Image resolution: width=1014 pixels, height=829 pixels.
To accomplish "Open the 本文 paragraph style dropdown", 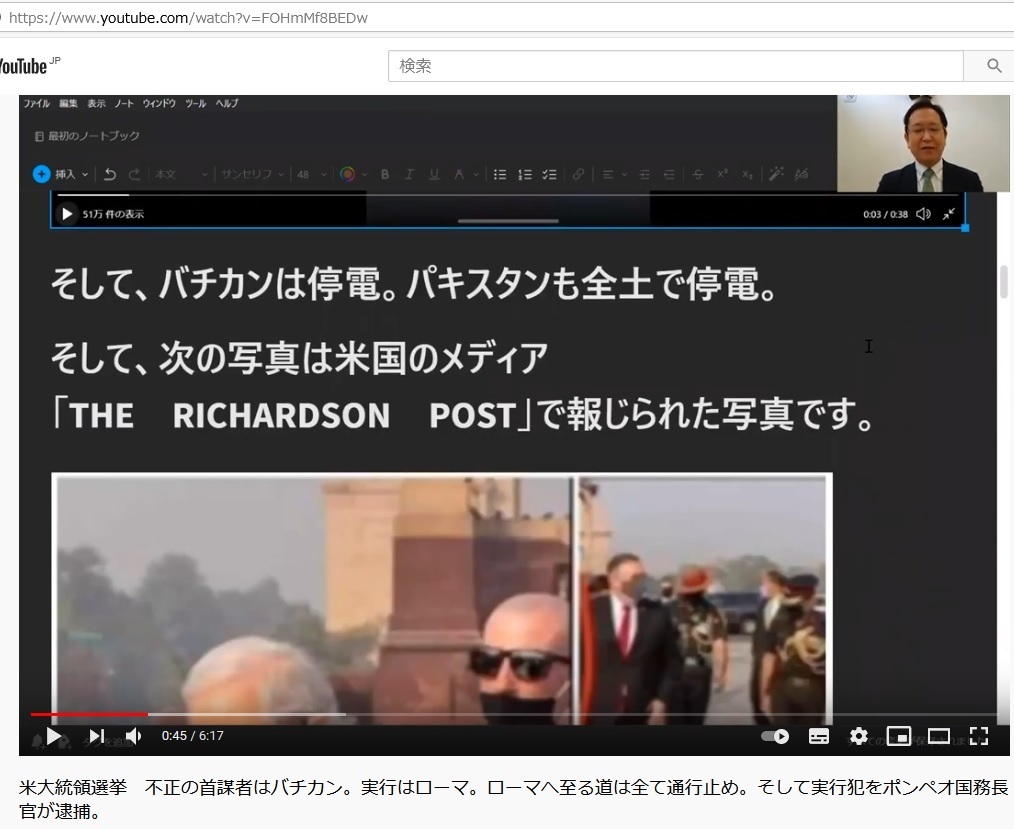I will point(182,174).
